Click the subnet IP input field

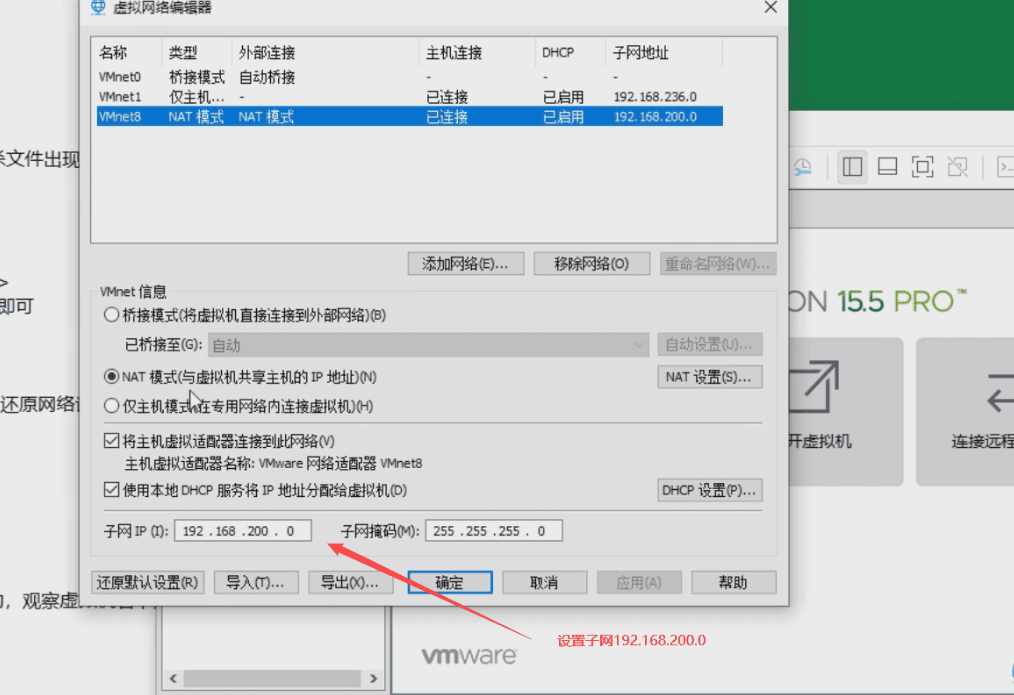243,531
